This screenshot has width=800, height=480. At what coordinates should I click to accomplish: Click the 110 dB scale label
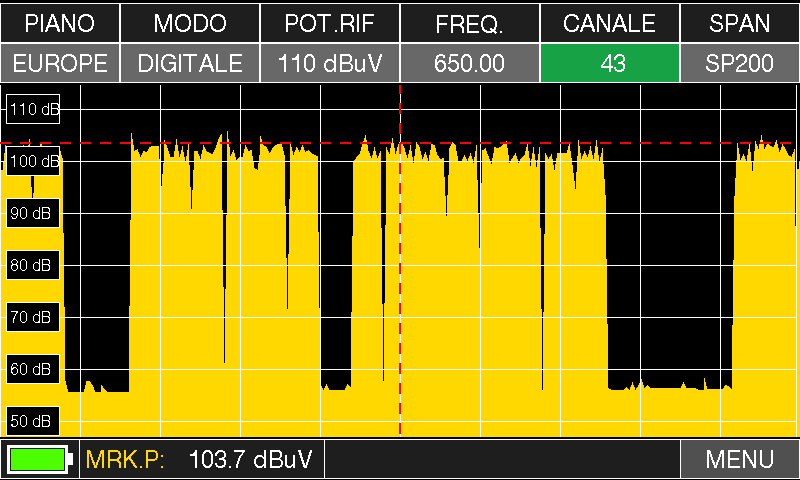(x=33, y=109)
